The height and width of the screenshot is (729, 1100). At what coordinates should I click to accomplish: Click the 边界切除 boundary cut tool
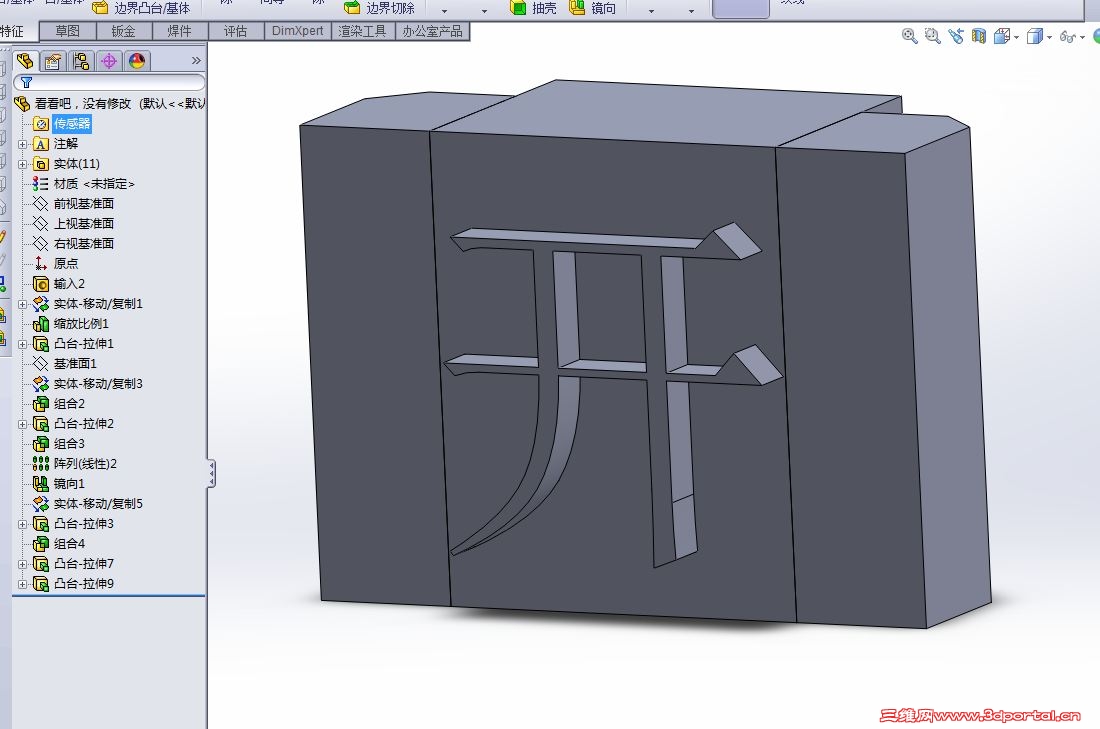coord(380,8)
